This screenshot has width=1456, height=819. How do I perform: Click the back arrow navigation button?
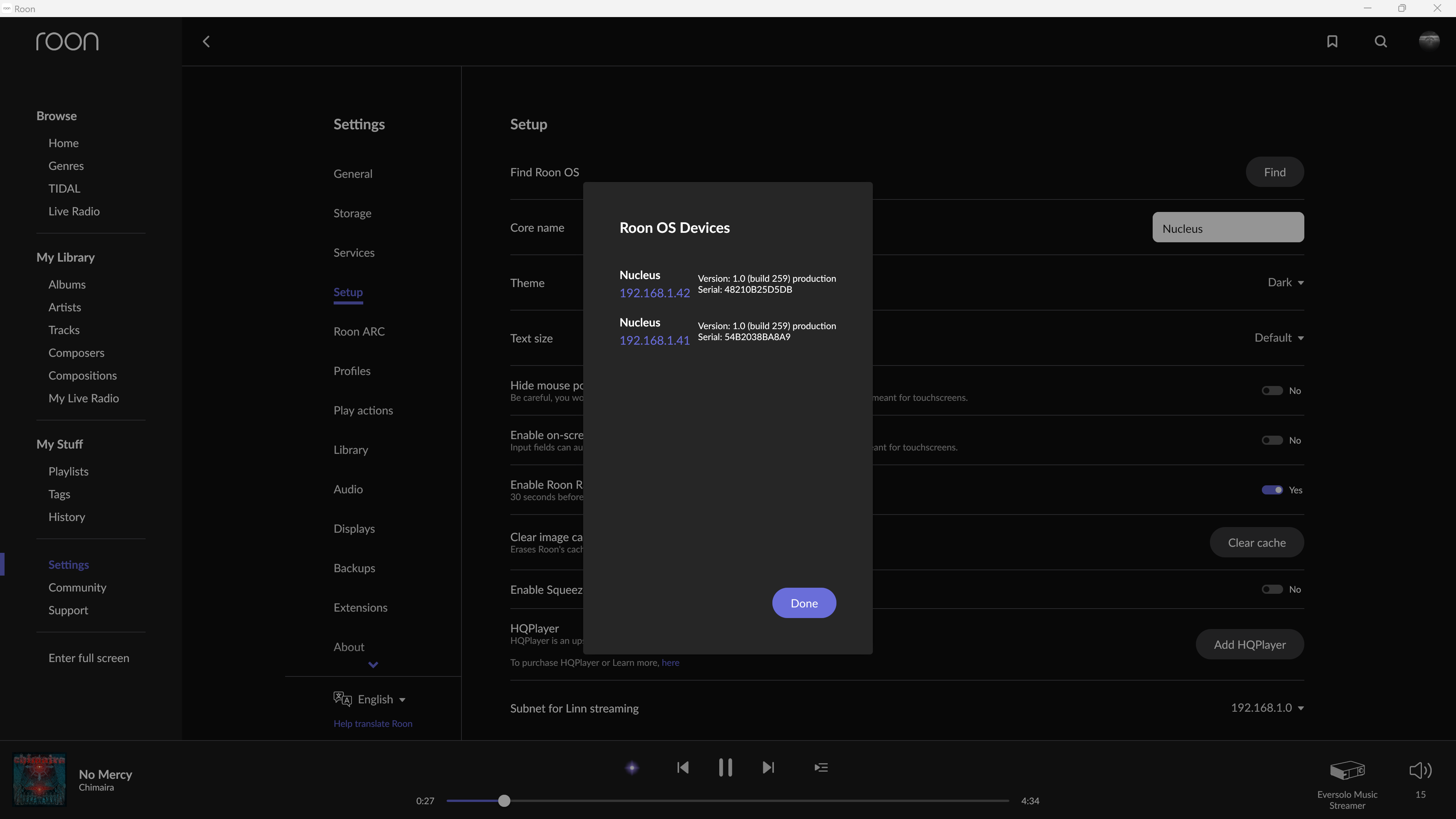click(x=206, y=41)
